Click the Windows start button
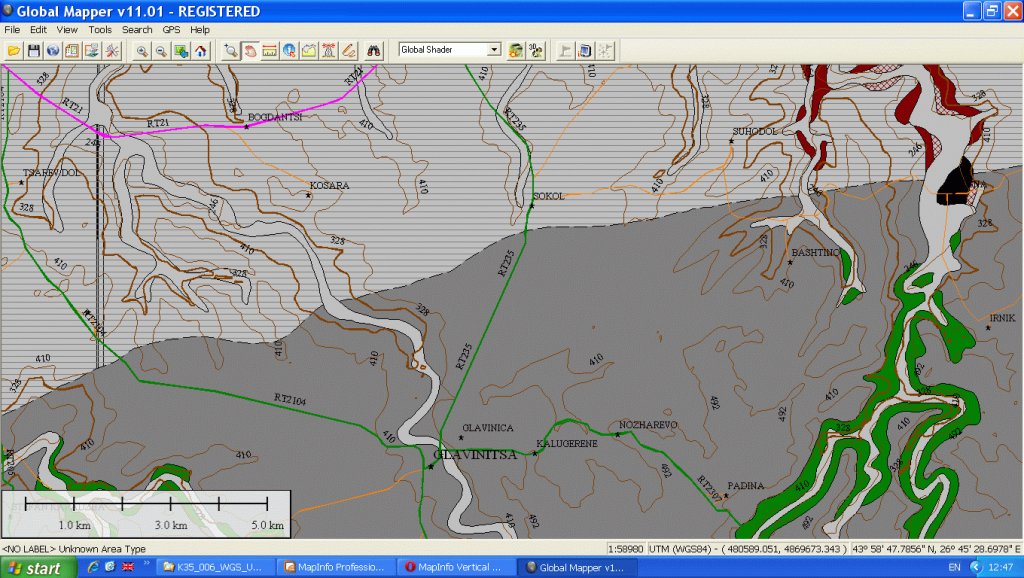The height and width of the screenshot is (578, 1024). (x=34, y=567)
